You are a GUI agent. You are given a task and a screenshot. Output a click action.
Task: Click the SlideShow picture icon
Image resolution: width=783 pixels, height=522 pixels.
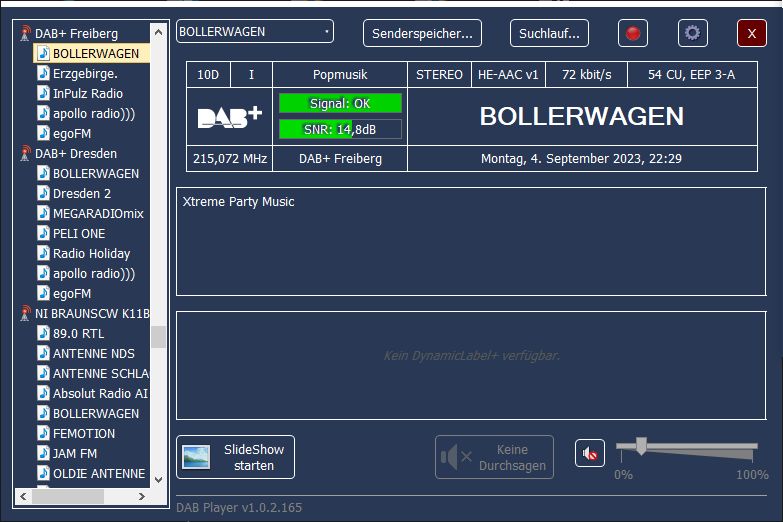[196, 458]
